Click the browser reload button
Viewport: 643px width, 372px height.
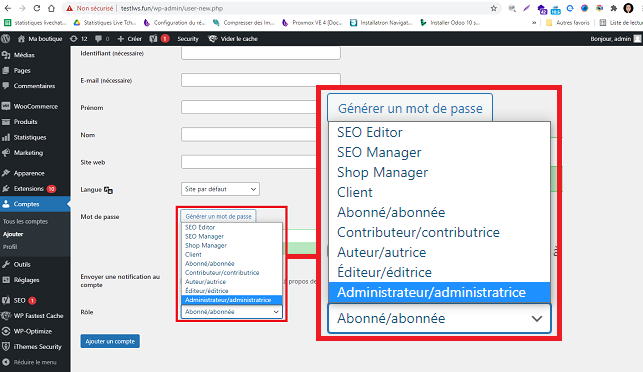point(36,8)
